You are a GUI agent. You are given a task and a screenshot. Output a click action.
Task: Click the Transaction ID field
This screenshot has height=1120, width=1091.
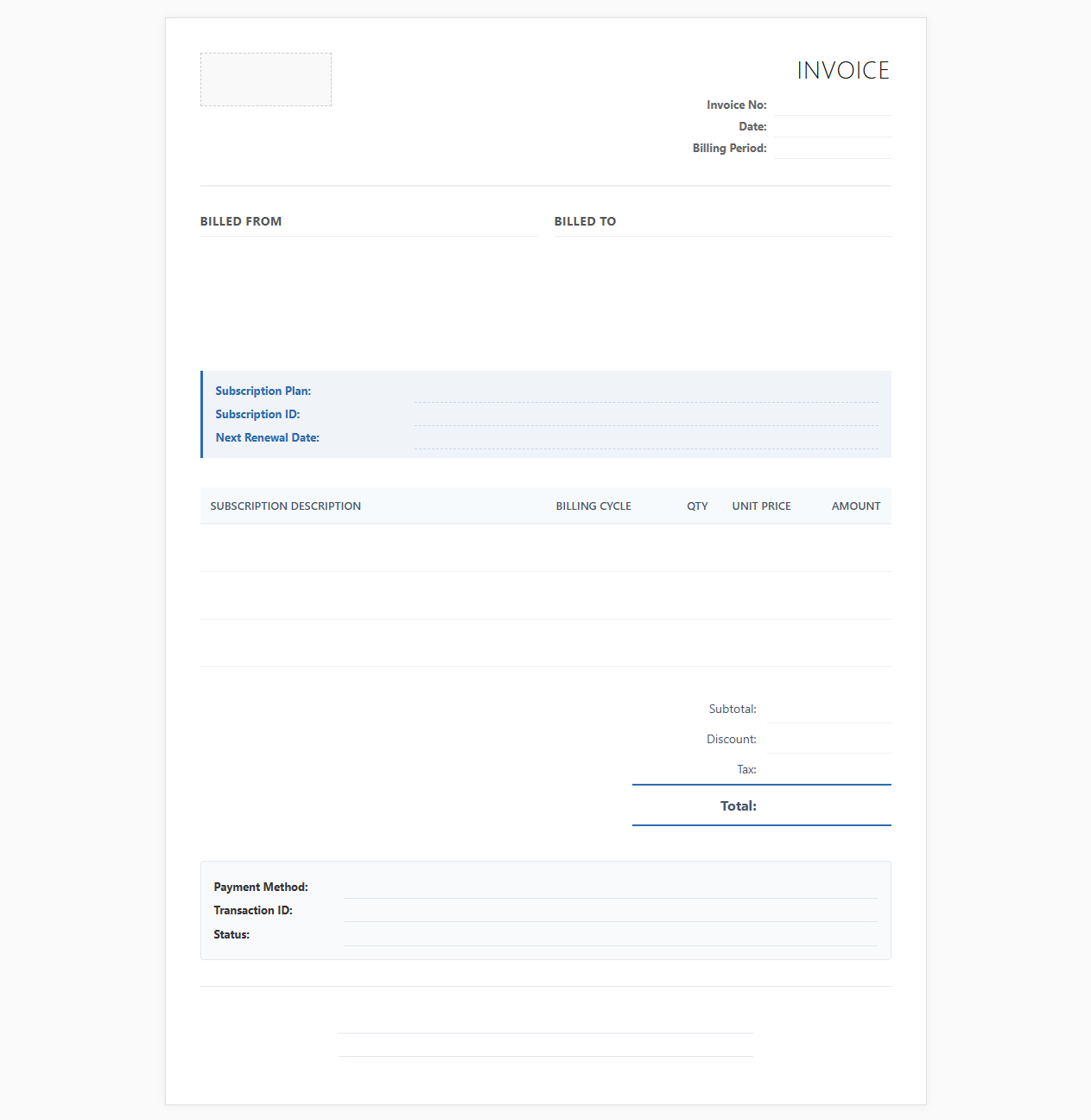[610, 911]
